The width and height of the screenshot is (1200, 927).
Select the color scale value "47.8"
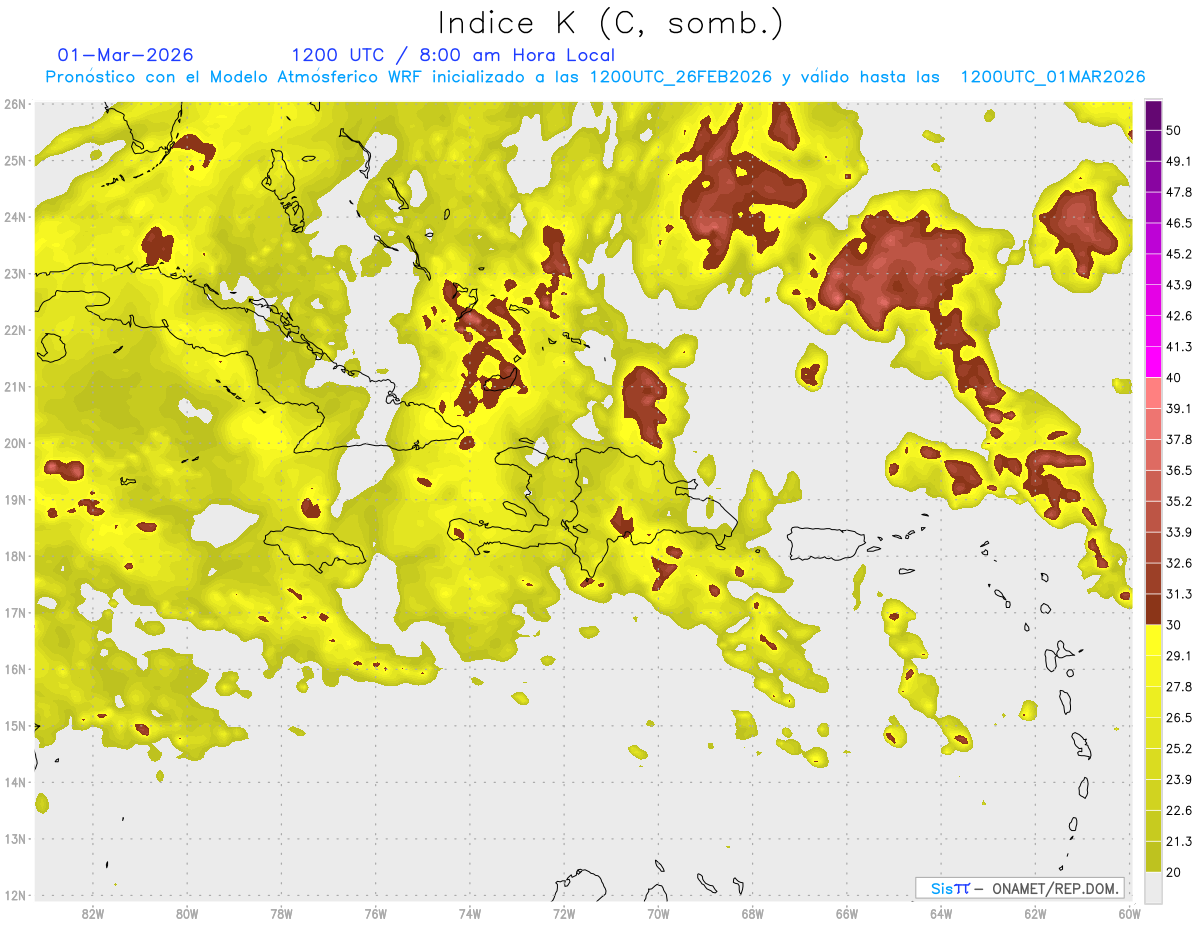click(1178, 192)
